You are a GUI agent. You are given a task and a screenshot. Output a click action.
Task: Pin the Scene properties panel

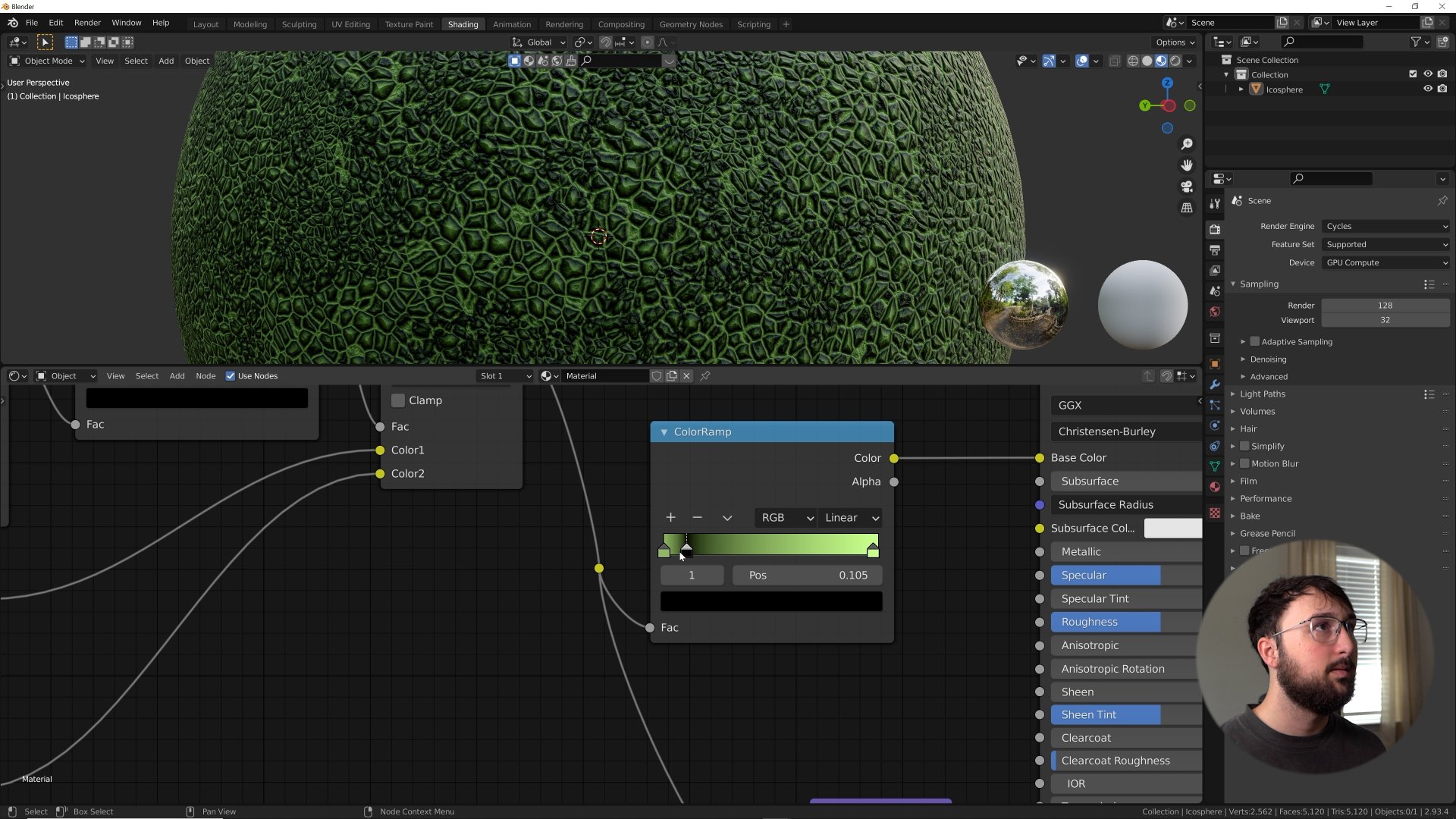pos(1442,201)
